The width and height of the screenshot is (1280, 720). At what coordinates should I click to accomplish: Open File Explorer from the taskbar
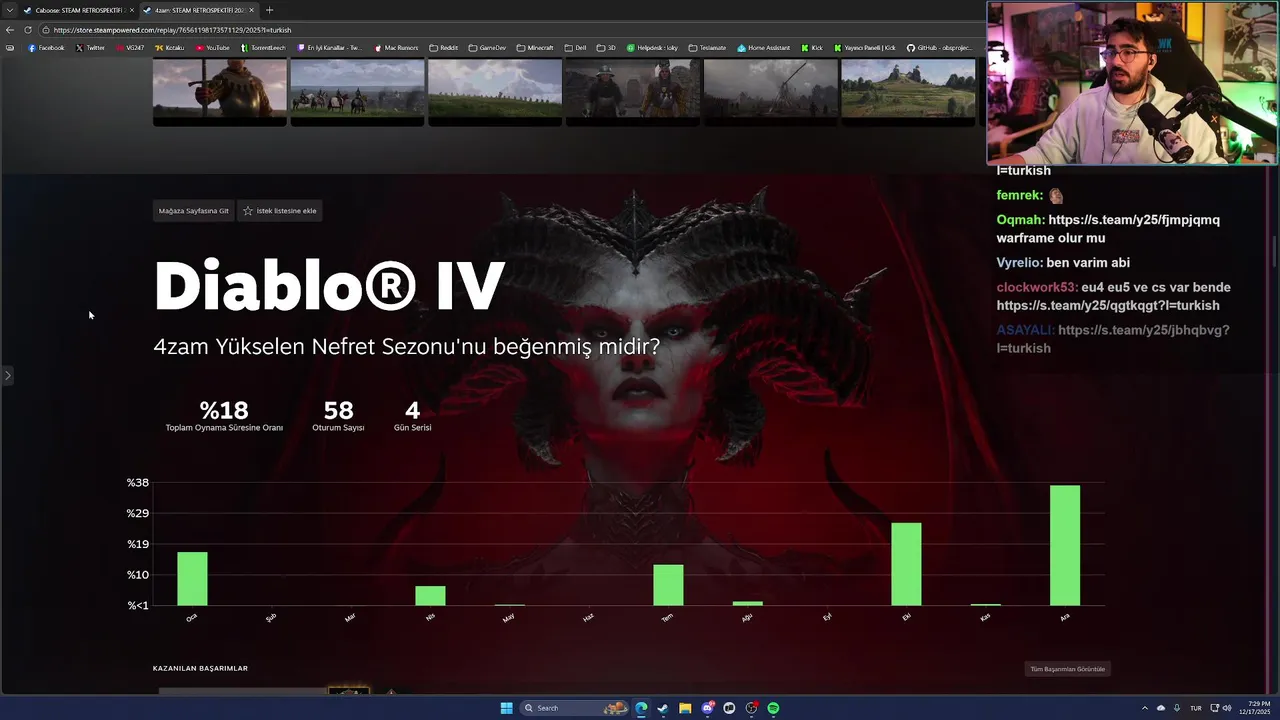685,708
